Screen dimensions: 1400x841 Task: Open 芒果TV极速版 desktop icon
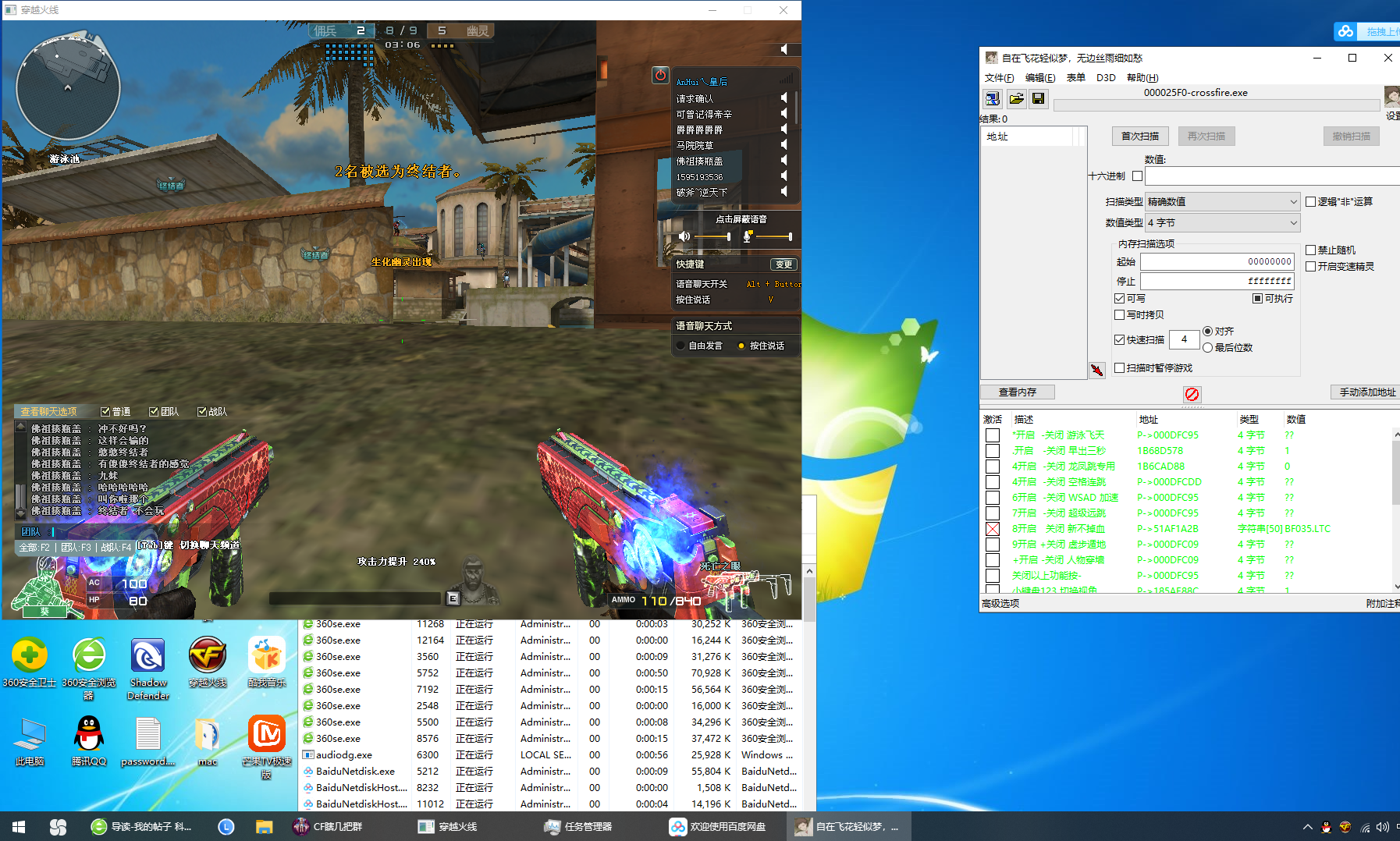267,747
